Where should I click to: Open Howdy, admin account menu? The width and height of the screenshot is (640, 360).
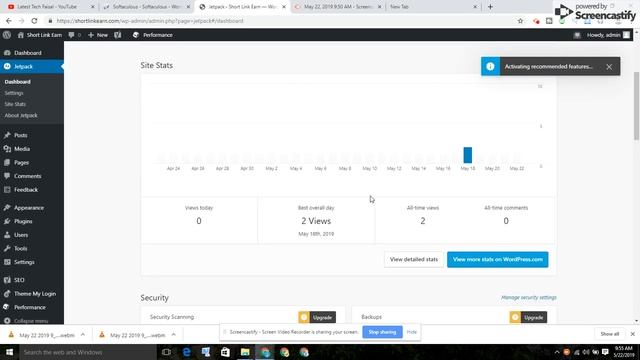pos(608,35)
